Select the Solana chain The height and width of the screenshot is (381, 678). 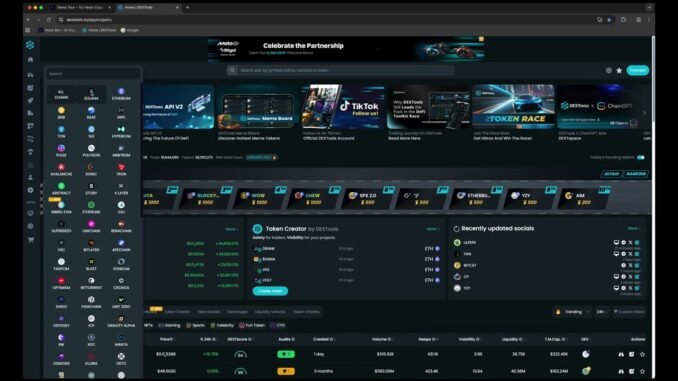pyautogui.click(x=91, y=94)
